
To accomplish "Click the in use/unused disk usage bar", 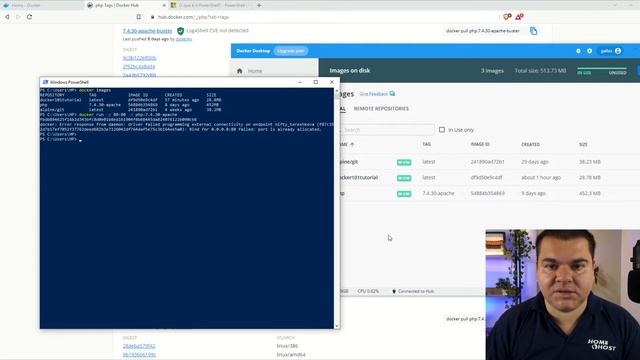I will coord(602,68).
